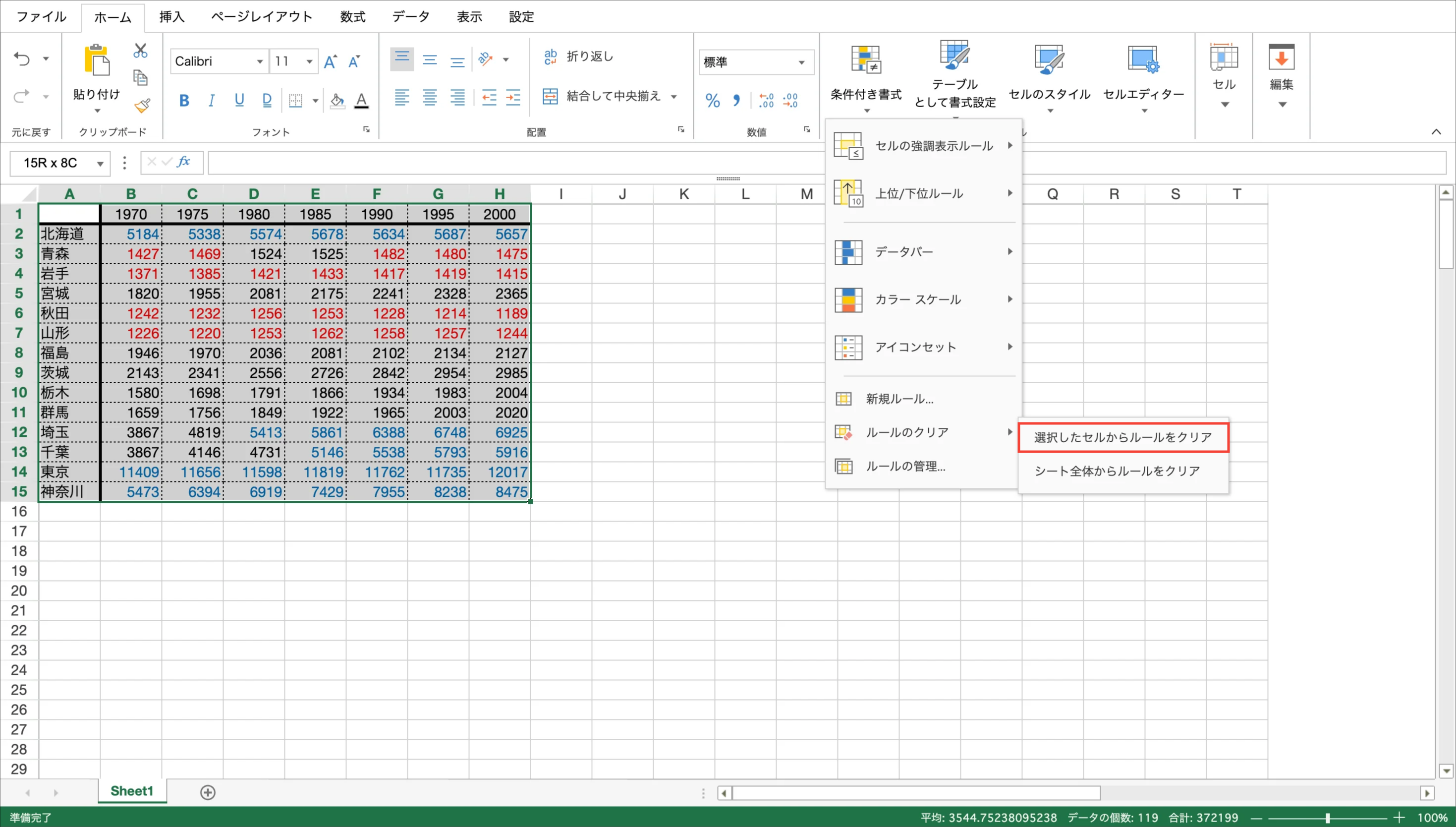This screenshot has height=827, width=1456.
Task: Click the fill color bucket icon
Action: click(x=337, y=101)
